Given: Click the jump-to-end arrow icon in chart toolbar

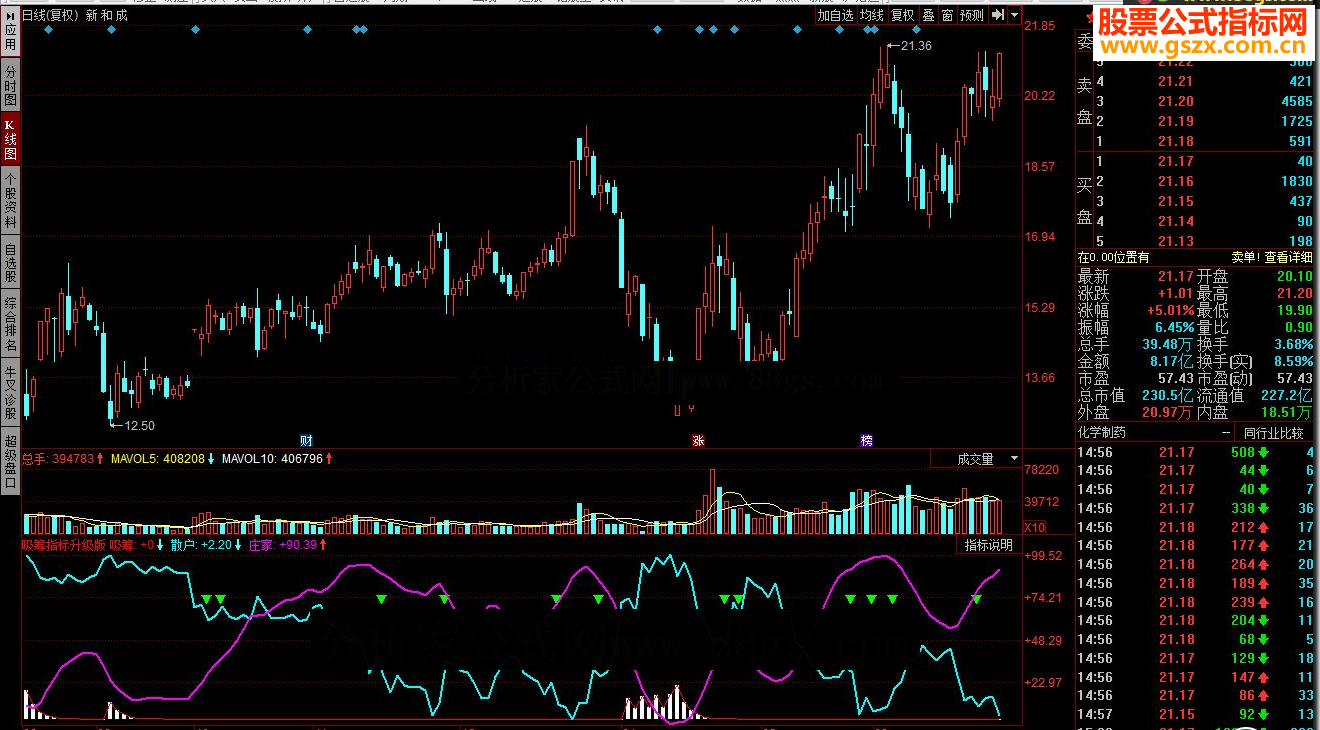Looking at the screenshot, I should pos(998,15).
